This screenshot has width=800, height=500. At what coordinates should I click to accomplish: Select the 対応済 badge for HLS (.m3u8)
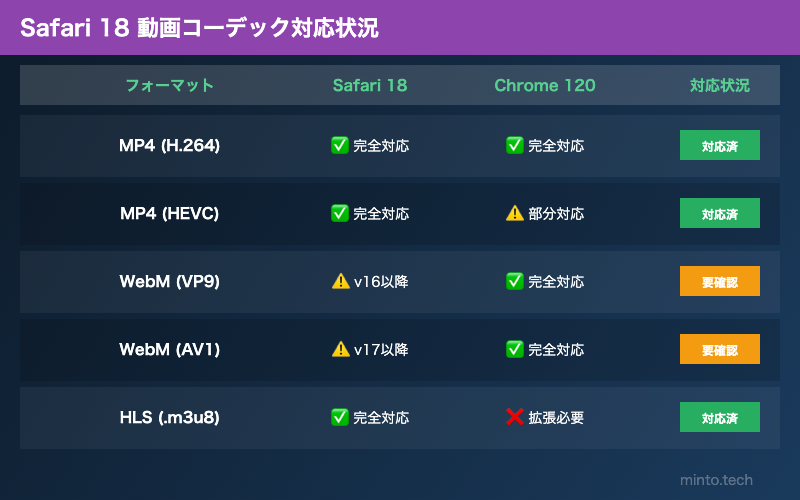tap(719, 417)
